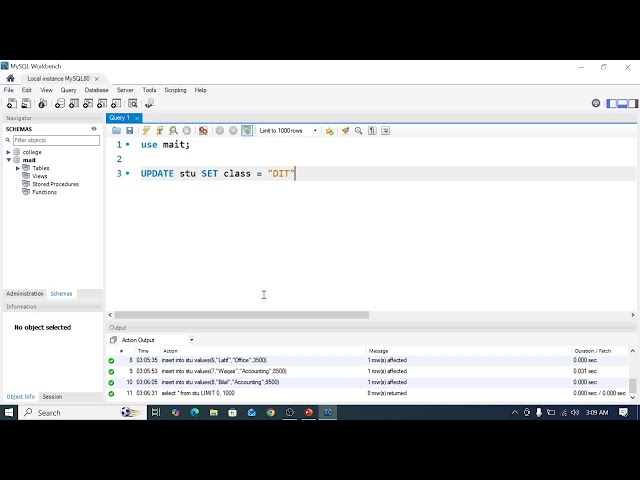The height and width of the screenshot is (480, 640).
Task: Open File Explorer from the taskbar
Action: (213, 413)
